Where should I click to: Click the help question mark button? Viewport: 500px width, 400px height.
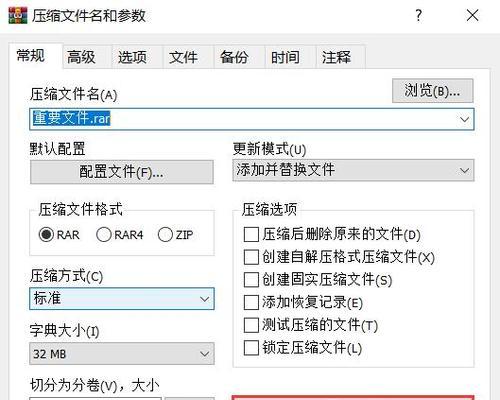tap(419, 15)
